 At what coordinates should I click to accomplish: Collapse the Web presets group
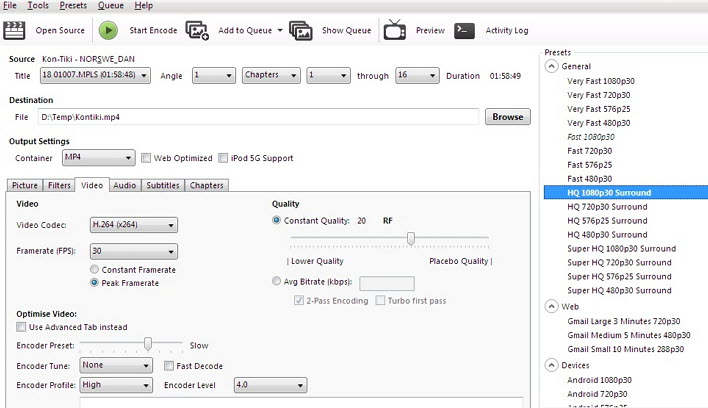(551, 306)
